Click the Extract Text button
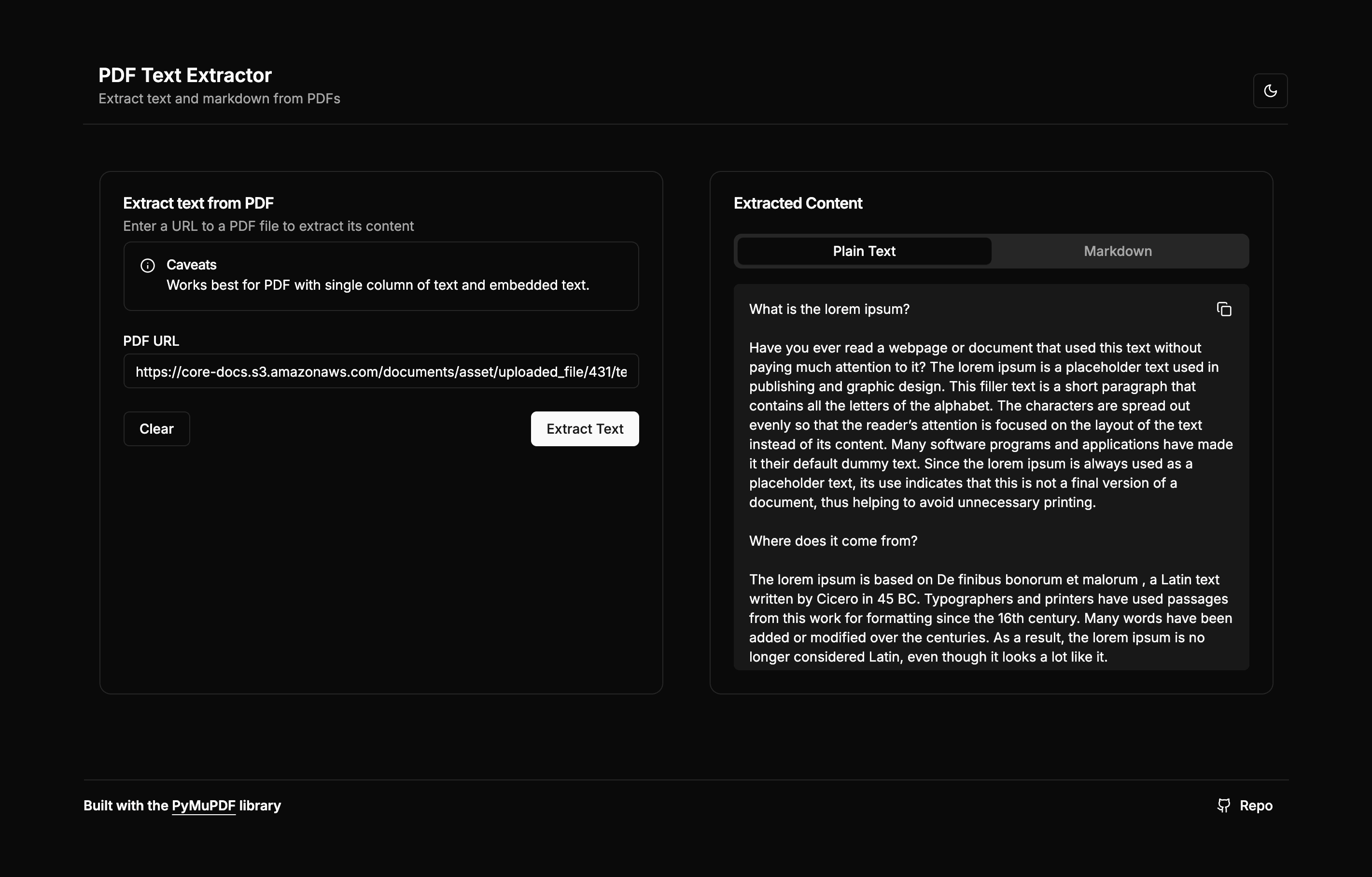 click(x=585, y=428)
